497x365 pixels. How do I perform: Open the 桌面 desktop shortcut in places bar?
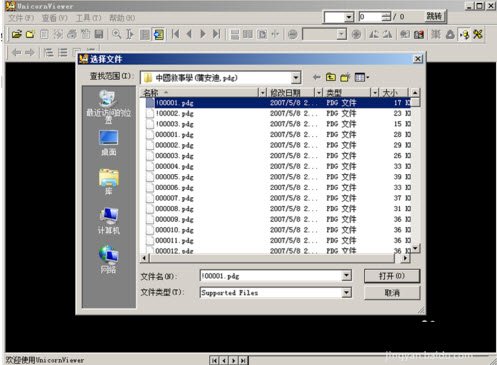[108, 143]
